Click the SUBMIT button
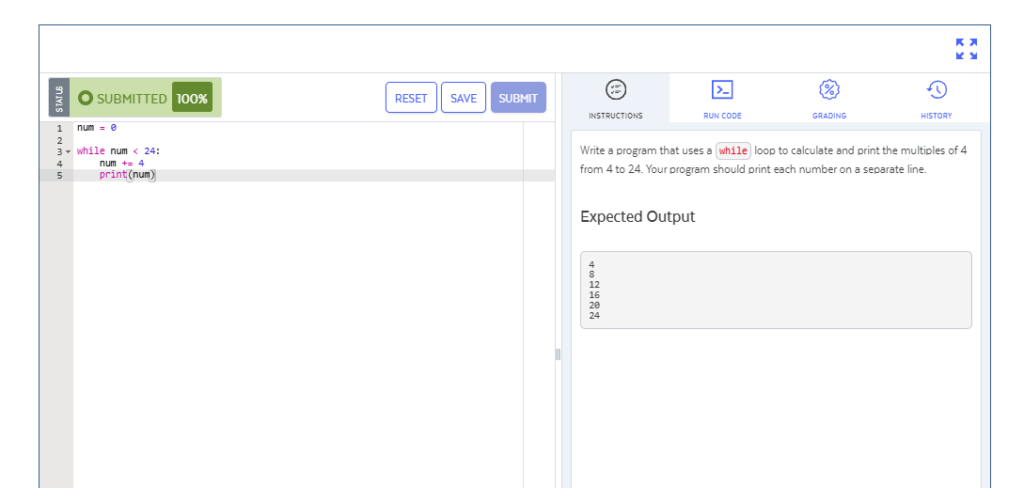The height and width of the screenshot is (488, 1024). point(518,98)
